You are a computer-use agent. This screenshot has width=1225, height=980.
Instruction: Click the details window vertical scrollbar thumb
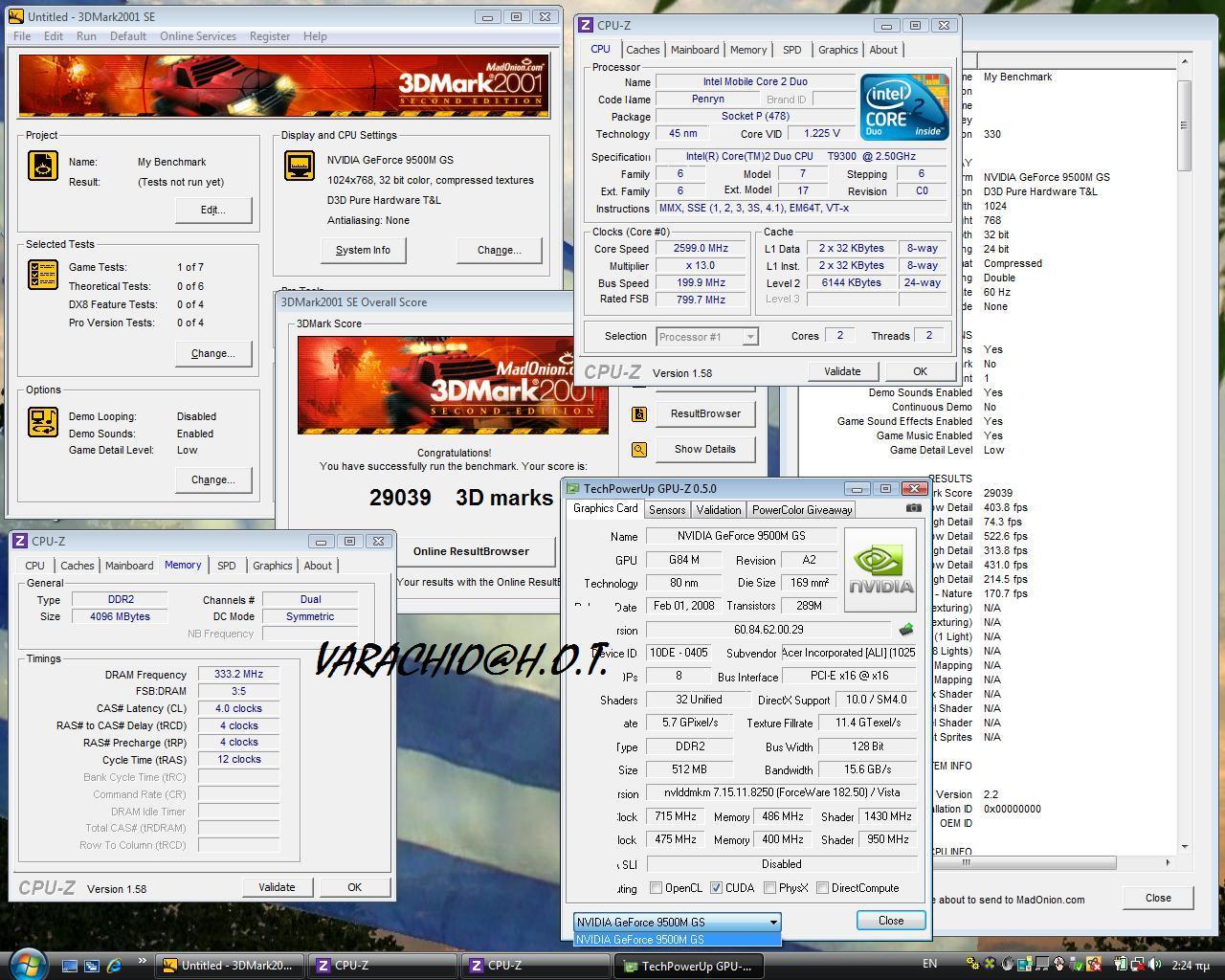tap(1185, 125)
